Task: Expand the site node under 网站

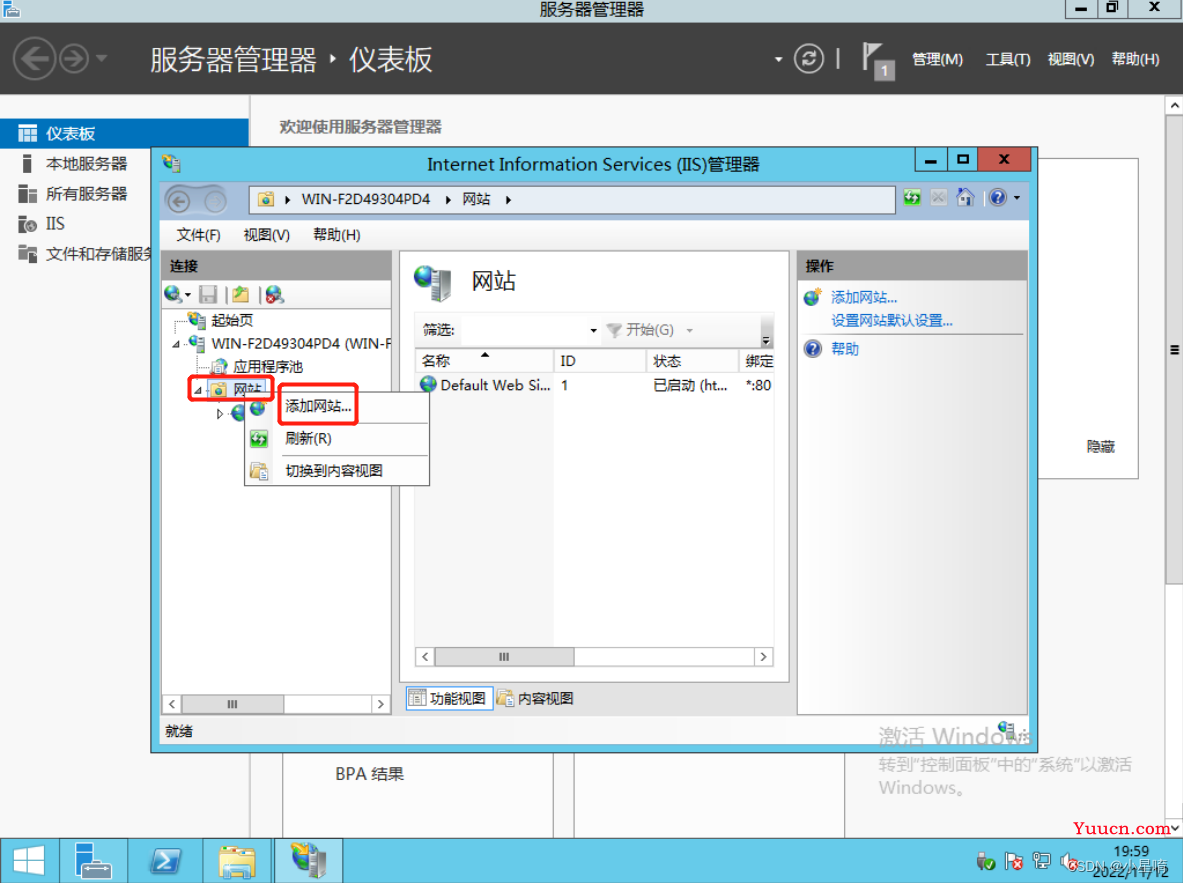Action: point(220,414)
